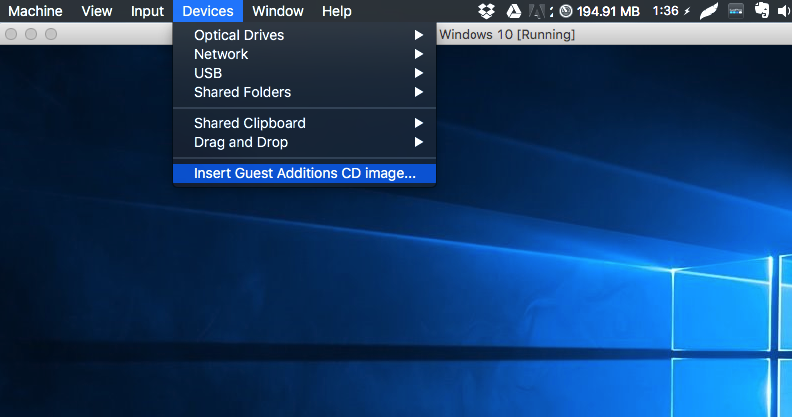Expand the Drag and Drop submenu arrow
The height and width of the screenshot is (417, 792).
click(419, 142)
